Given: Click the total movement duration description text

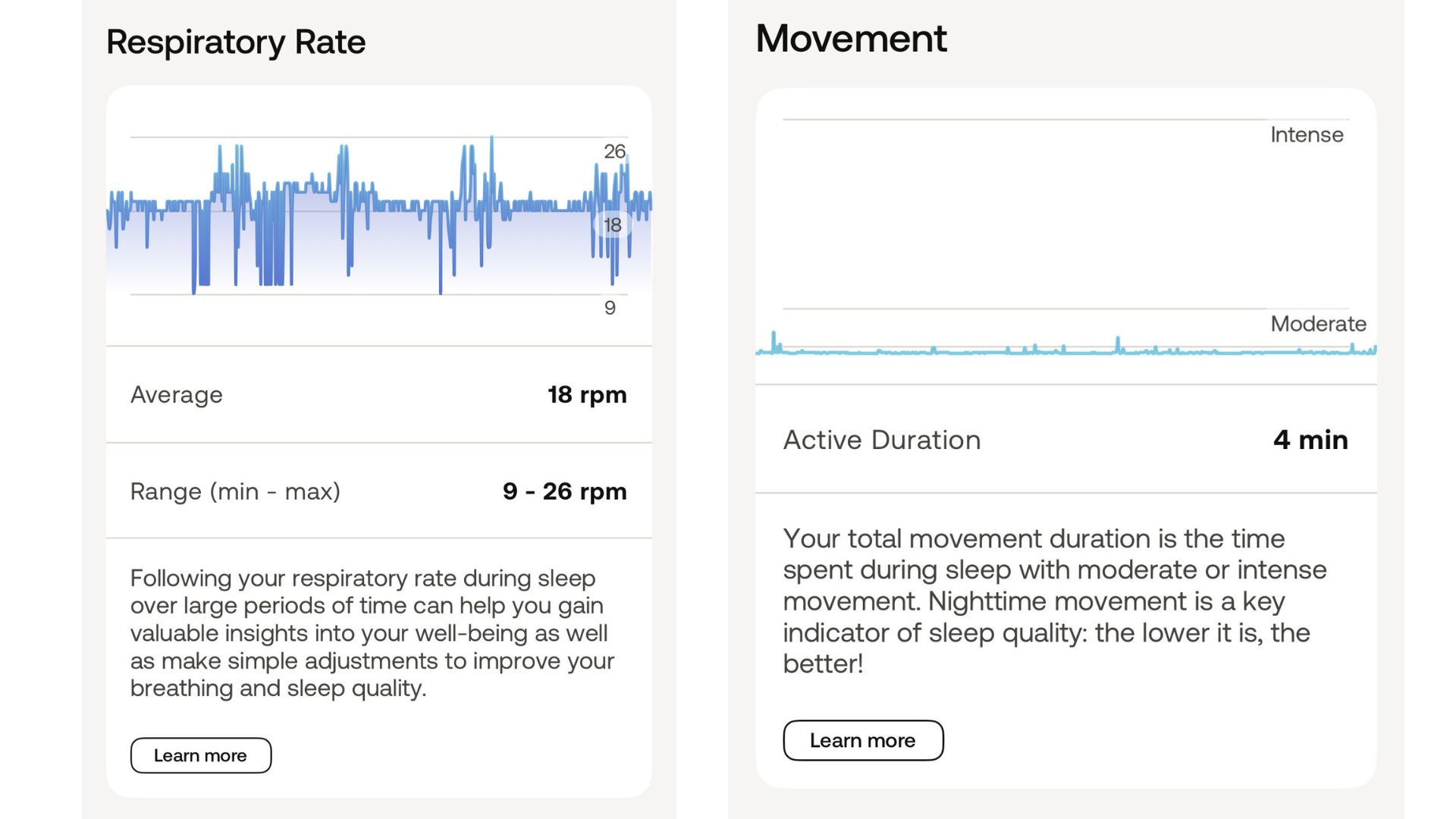Looking at the screenshot, I should point(1054,601).
